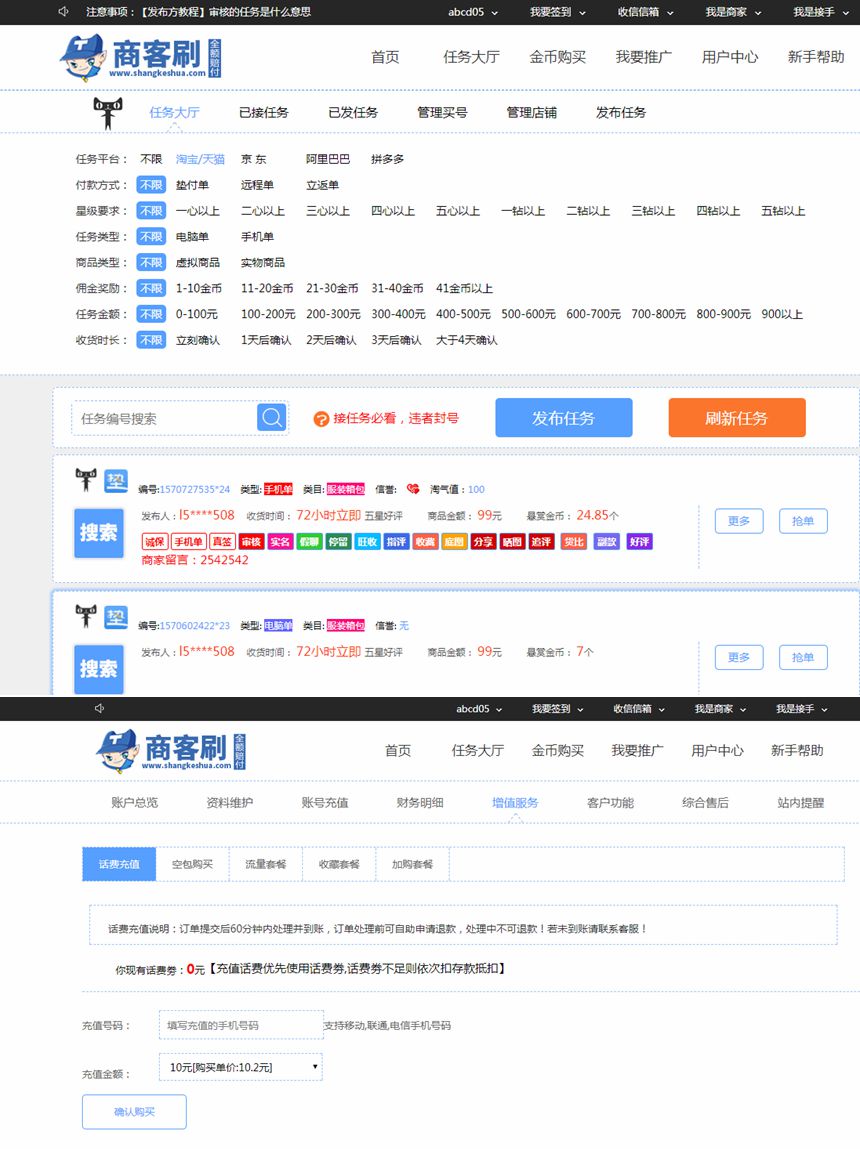Viewport: 860px width, 1149px height.
Task: Click the Tmall cat icon beside the 任务大厅 tab
Action: 109,113
